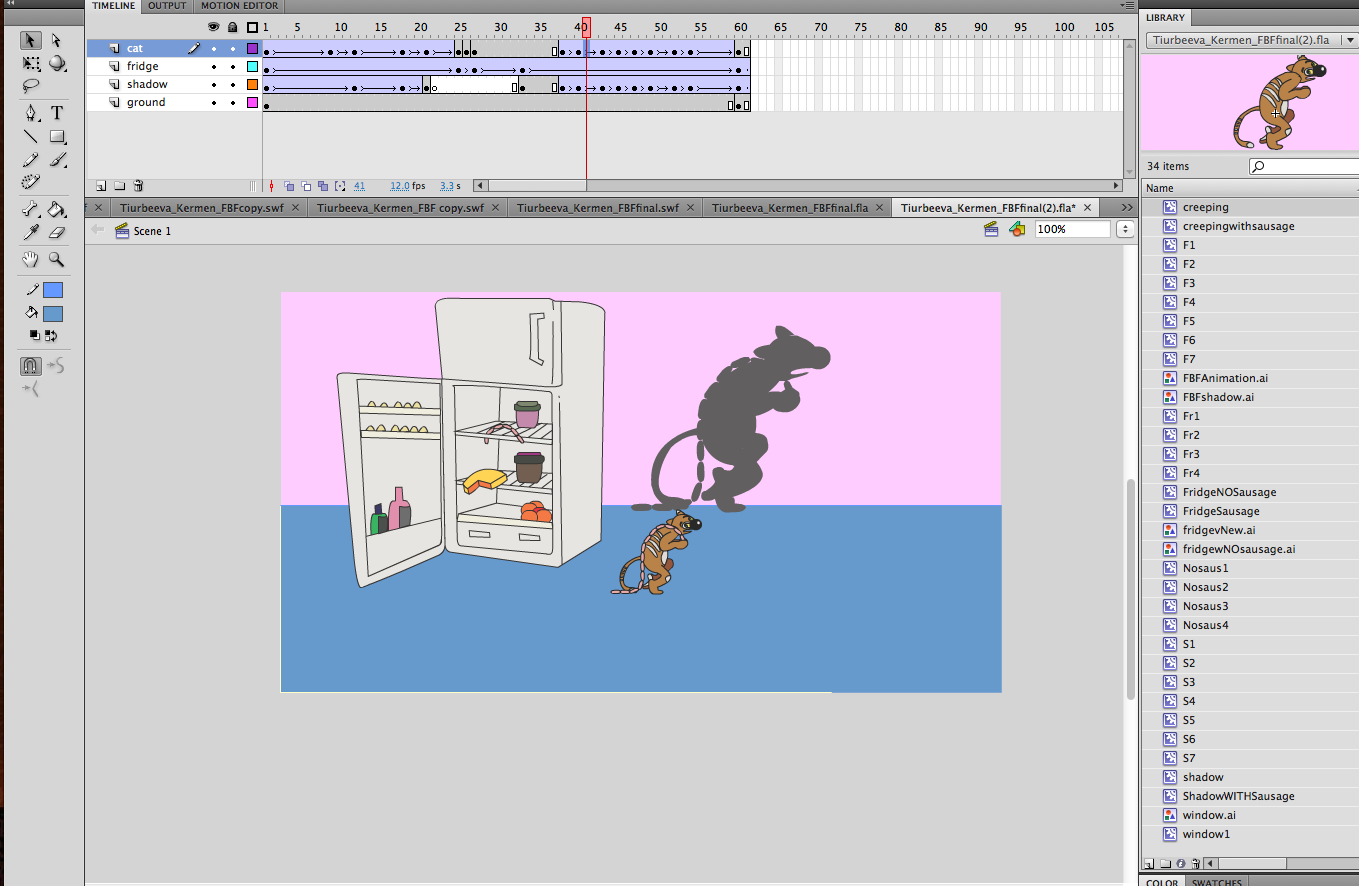Switch to the Tiurbeeva_Kermen_FBFfinal.fla document tab
This screenshot has width=1359, height=886.
tap(790, 207)
